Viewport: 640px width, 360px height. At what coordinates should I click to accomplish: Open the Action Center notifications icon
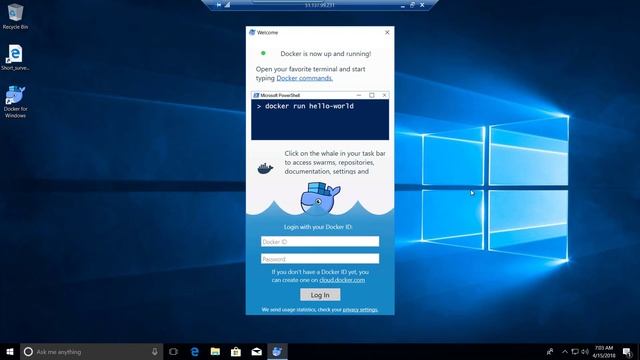point(627,351)
